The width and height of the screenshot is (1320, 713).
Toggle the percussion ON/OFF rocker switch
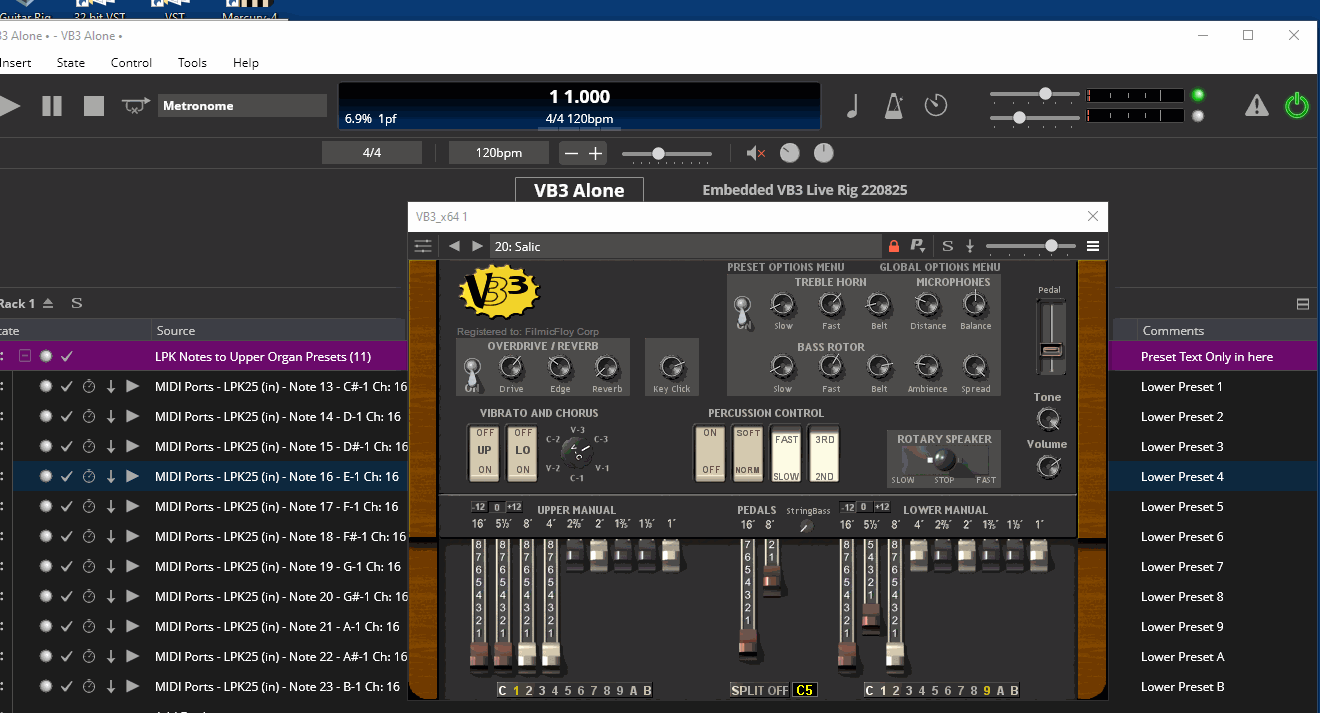click(x=710, y=453)
